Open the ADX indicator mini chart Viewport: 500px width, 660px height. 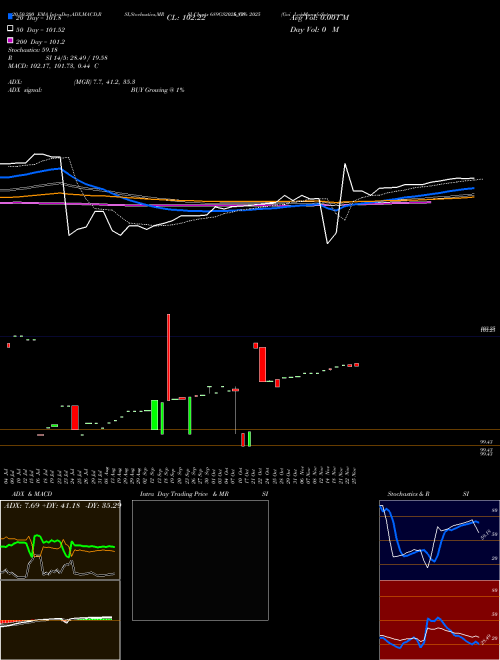pos(60,540)
